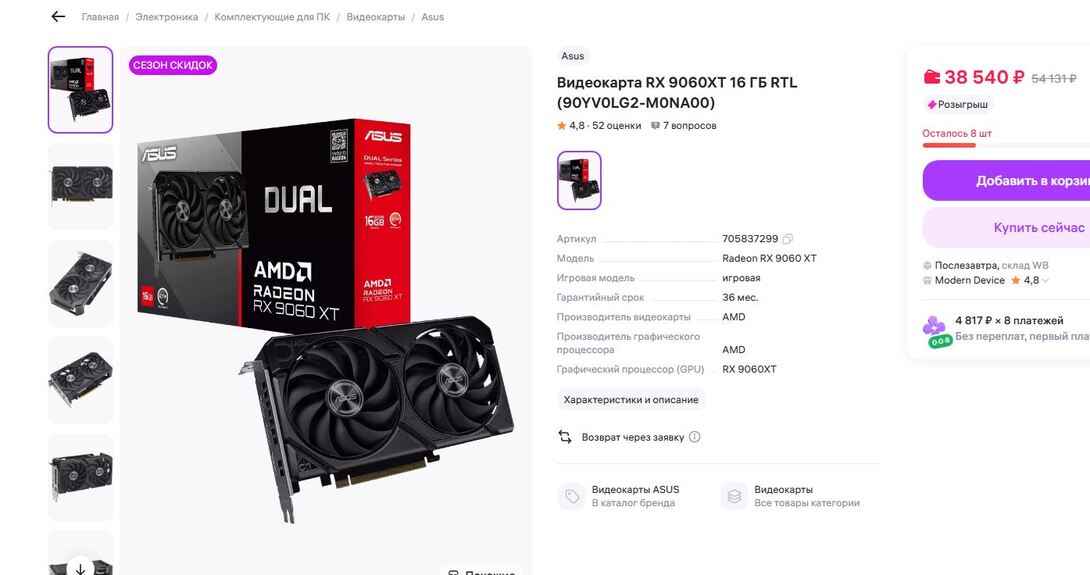Viewport: 1090px width, 575px height.
Task: Select the second thumbnail showing card front view
Action: [81, 186]
